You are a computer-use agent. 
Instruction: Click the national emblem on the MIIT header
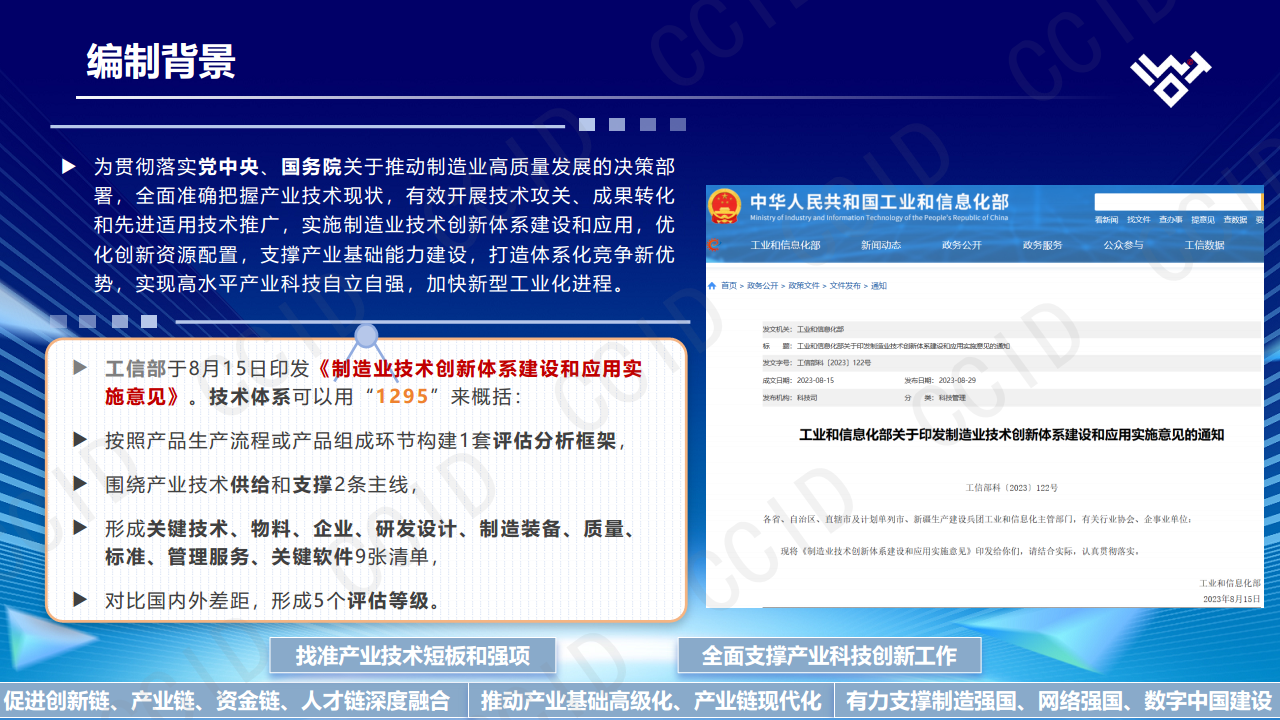coord(726,205)
